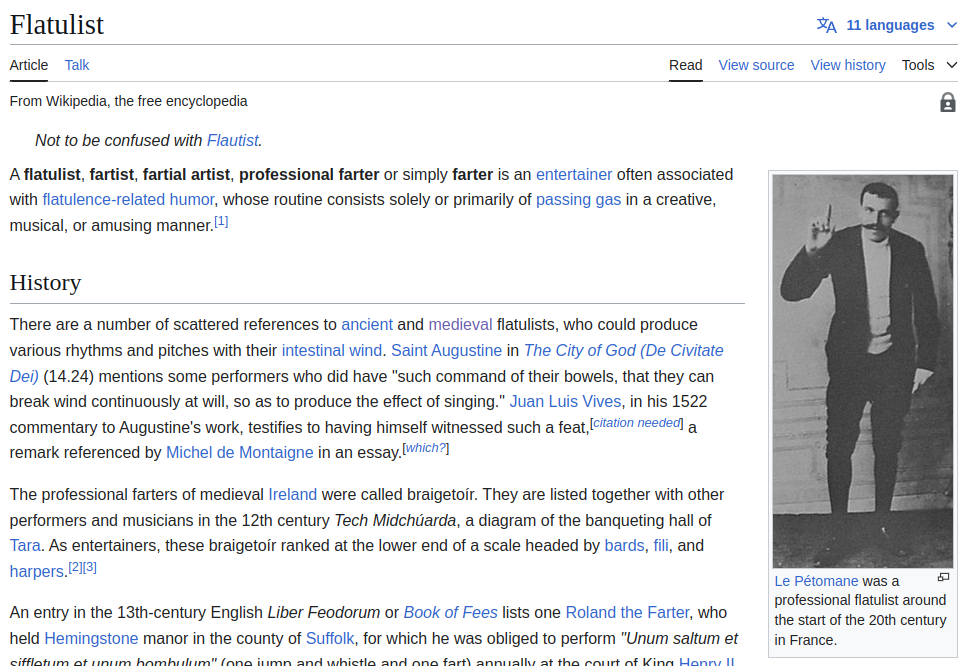Open the flatulence-related humor link

coord(128,199)
